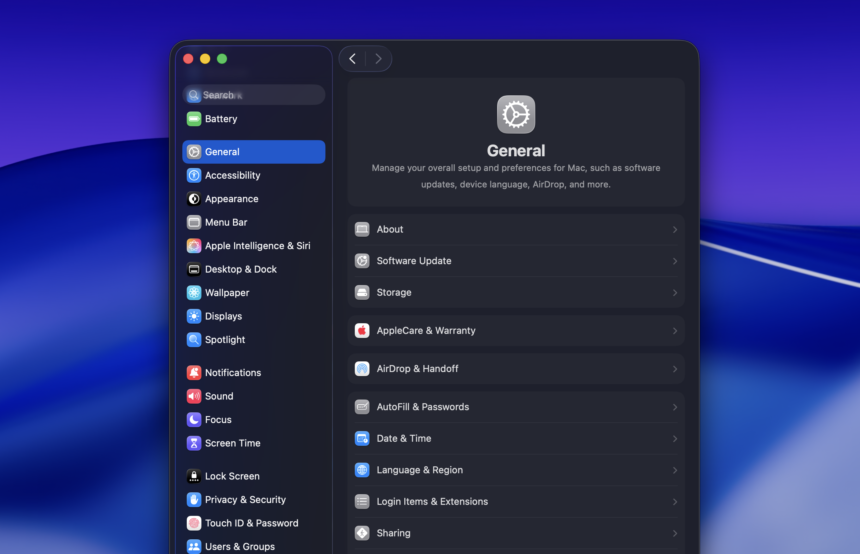This screenshot has width=860, height=554.
Task: Expand the Software Update chevron
Action: pyautogui.click(x=675, y=261)
